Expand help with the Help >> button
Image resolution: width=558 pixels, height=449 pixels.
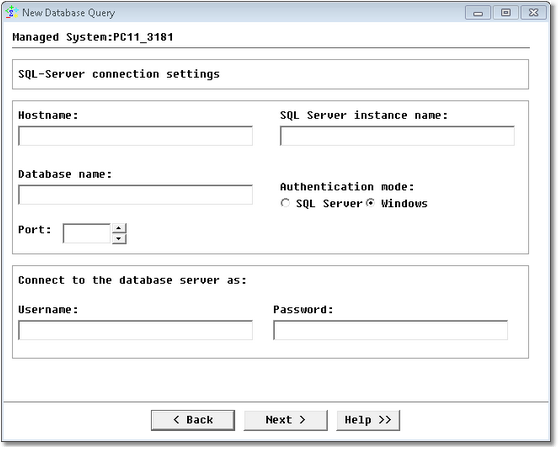368,420
